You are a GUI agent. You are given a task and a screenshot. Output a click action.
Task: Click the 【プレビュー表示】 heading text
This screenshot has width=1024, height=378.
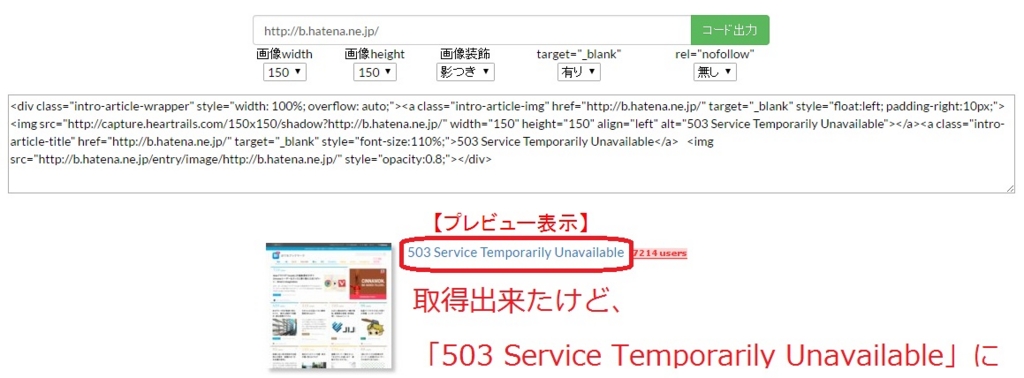pos(512,224)
